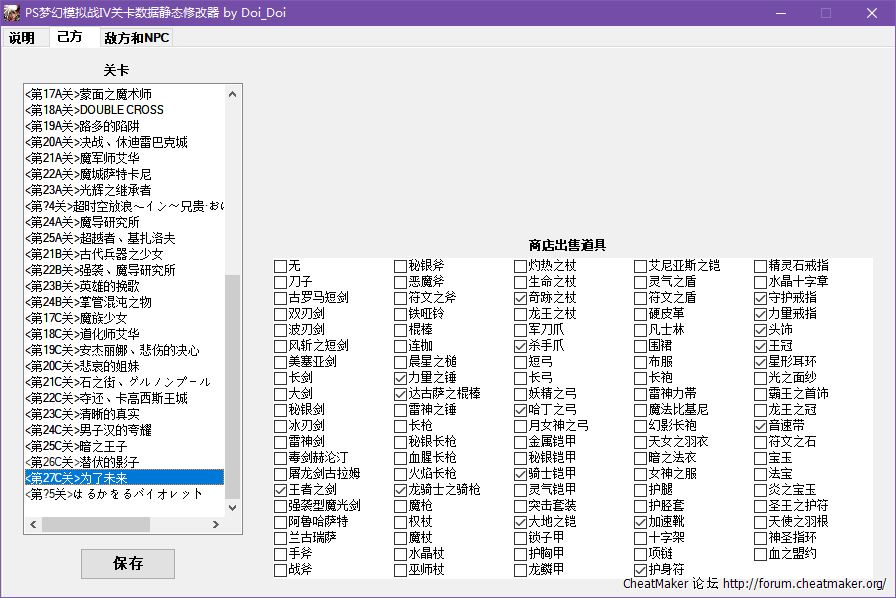Click the level list scroll-up arrow

(233, 94)
